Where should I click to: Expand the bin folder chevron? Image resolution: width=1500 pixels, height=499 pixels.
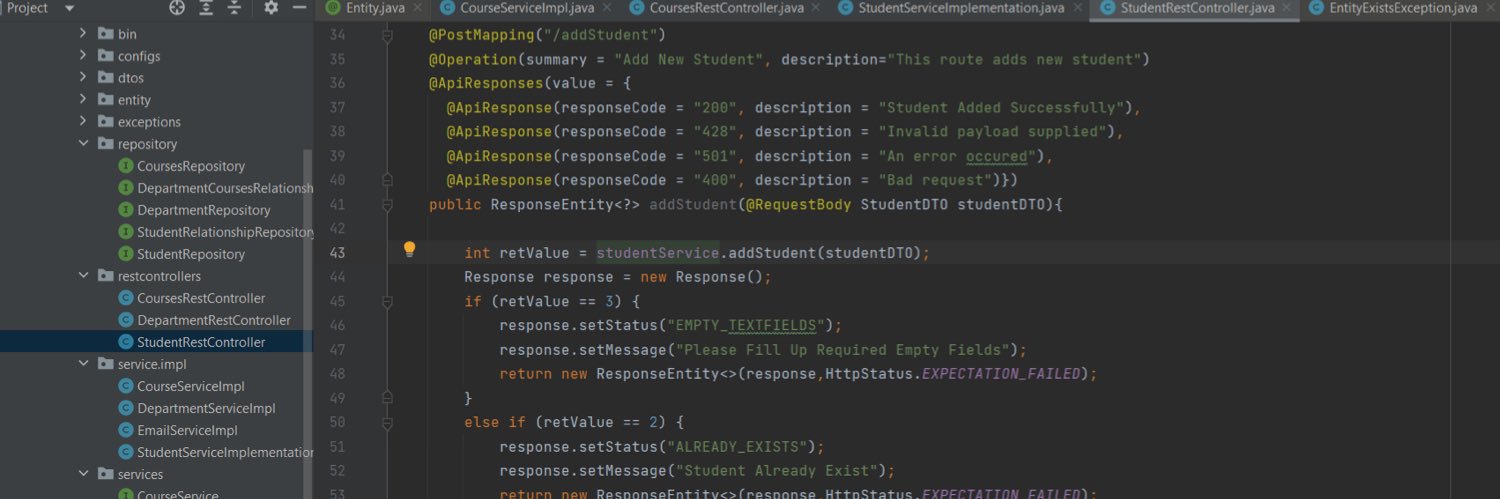[x=84, y=34]
